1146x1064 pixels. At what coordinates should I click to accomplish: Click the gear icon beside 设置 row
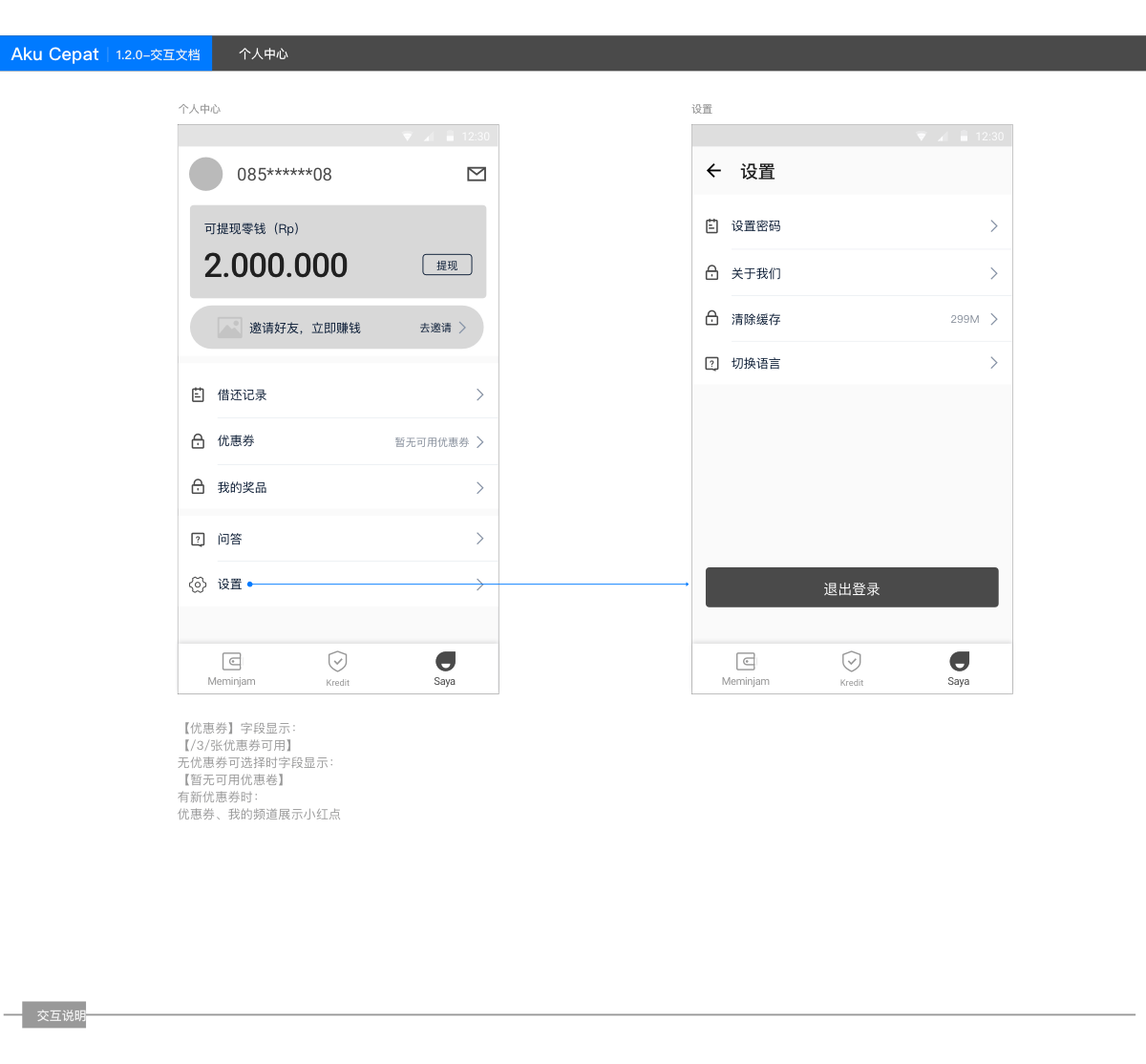[198, 585]
